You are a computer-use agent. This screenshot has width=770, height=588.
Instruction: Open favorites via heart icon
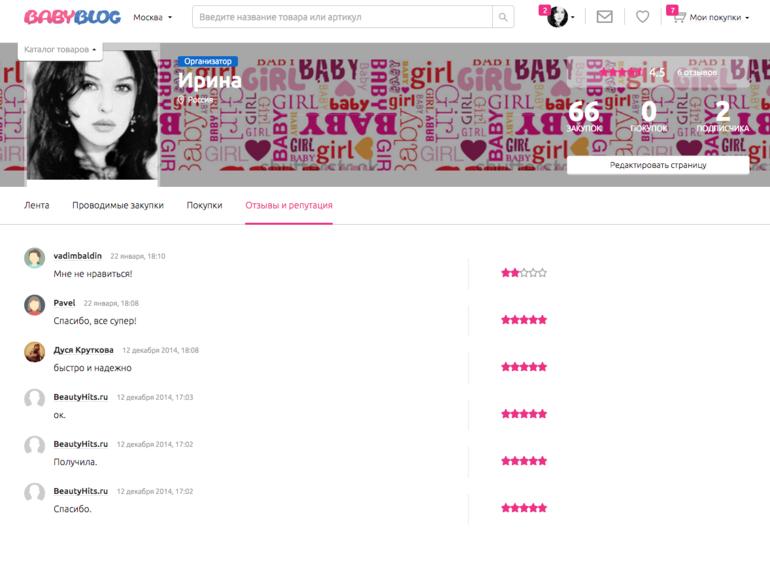tap(642, 17)
